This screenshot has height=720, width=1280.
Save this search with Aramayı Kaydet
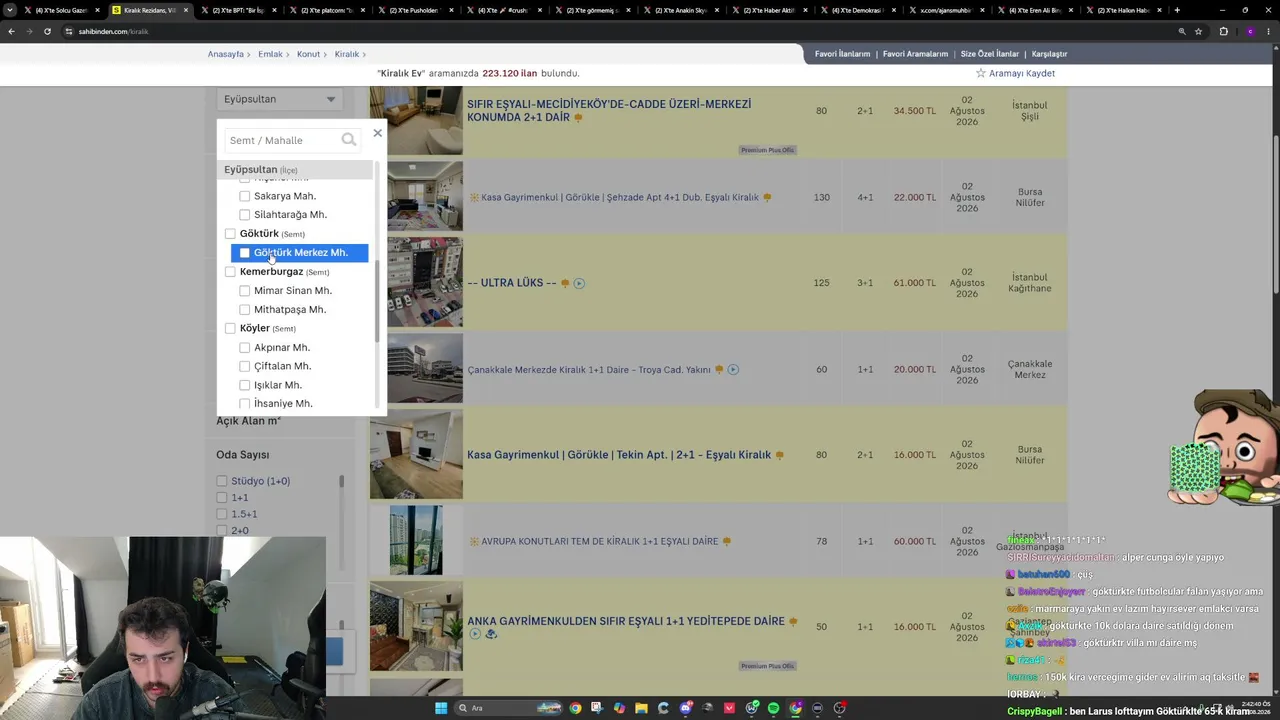coord(1022,73)
